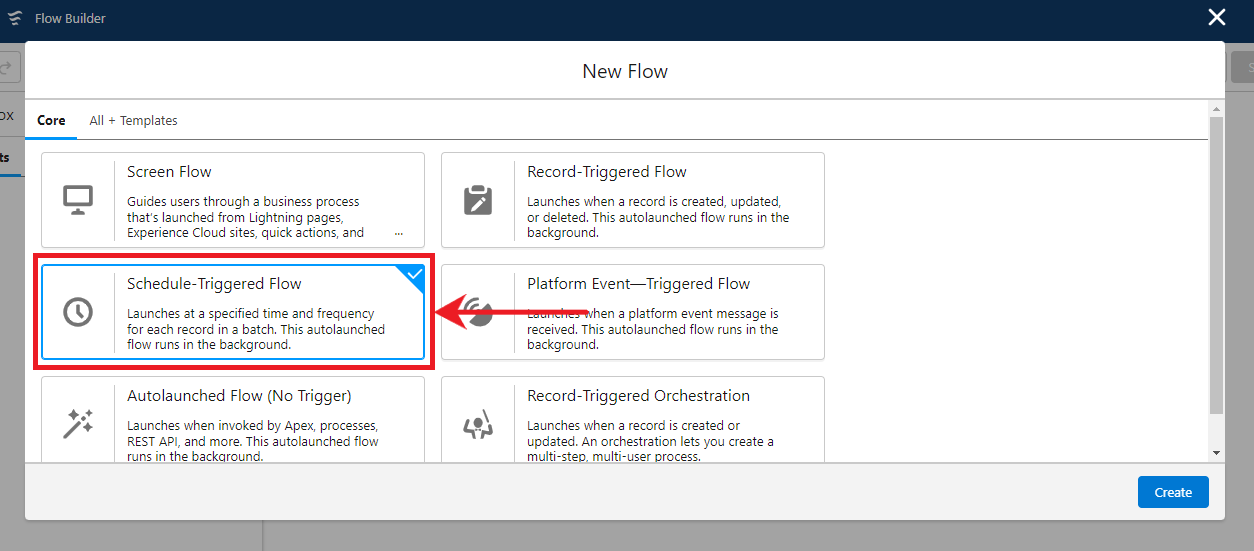Click the Platform Event satellite dish icon
This screenshot has height=551, width=1254.
[478, 312]
